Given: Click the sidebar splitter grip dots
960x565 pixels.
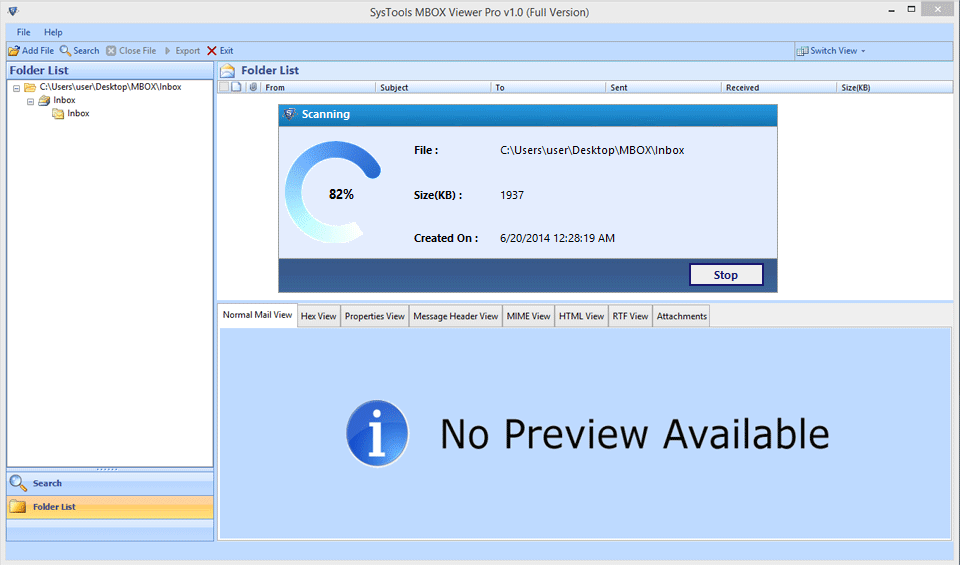Looking at the screenshot, I should pos(107,470).
